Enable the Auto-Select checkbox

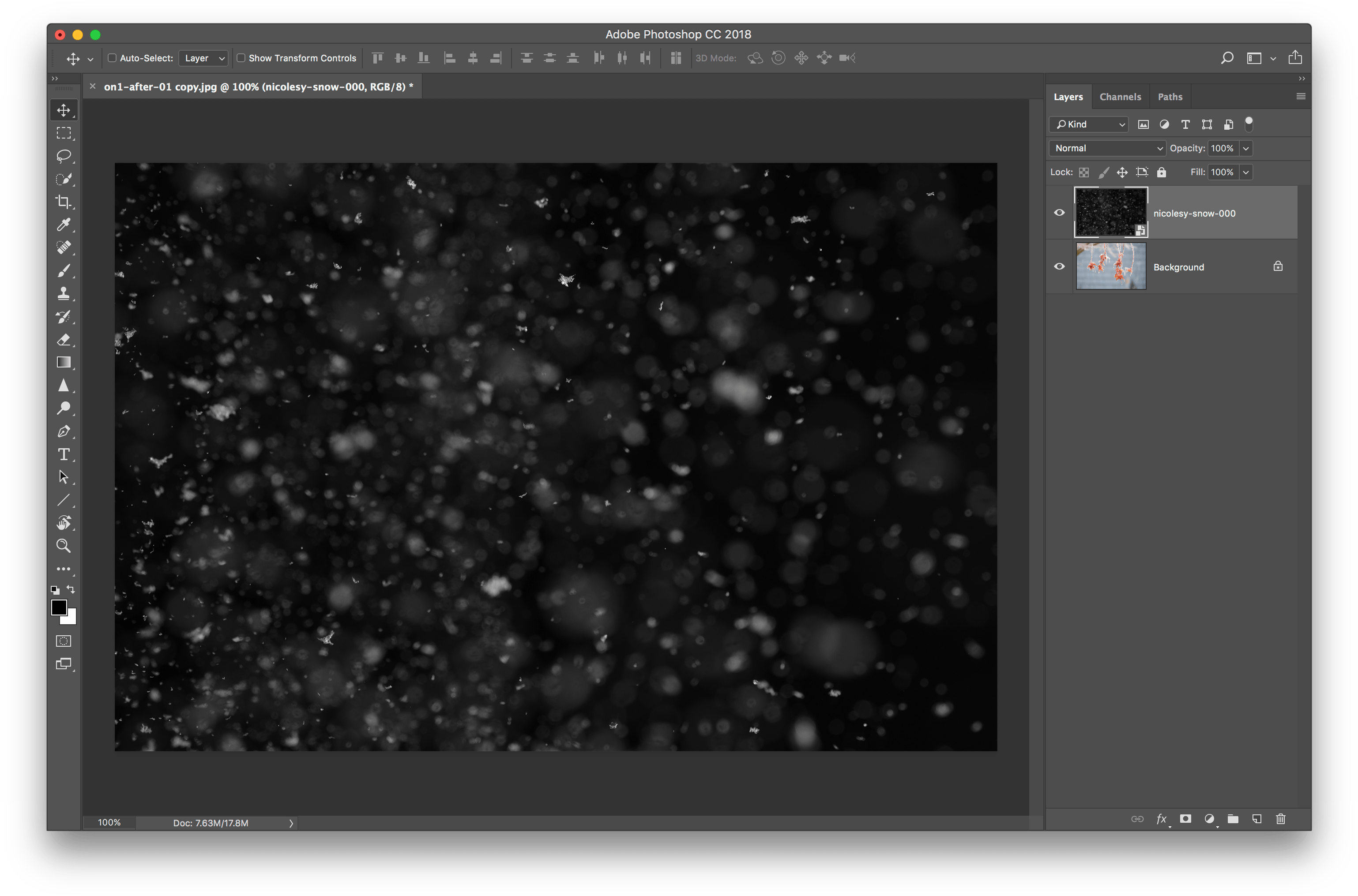point(113,58)
